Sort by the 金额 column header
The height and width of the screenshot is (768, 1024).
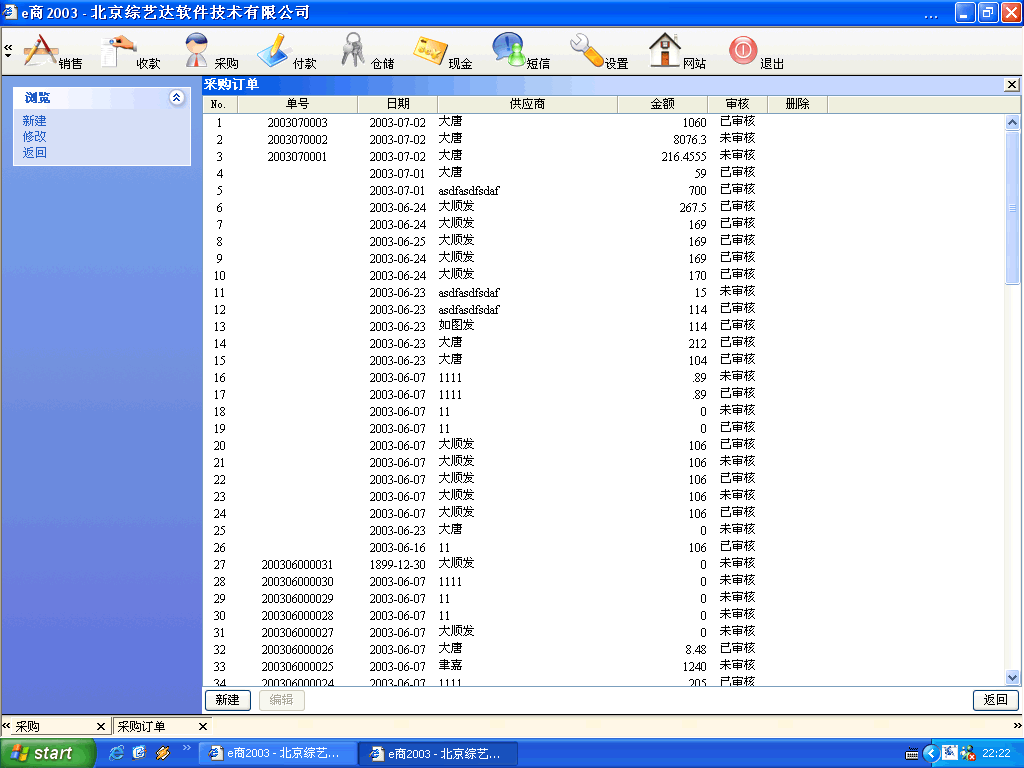click(662, 104)
